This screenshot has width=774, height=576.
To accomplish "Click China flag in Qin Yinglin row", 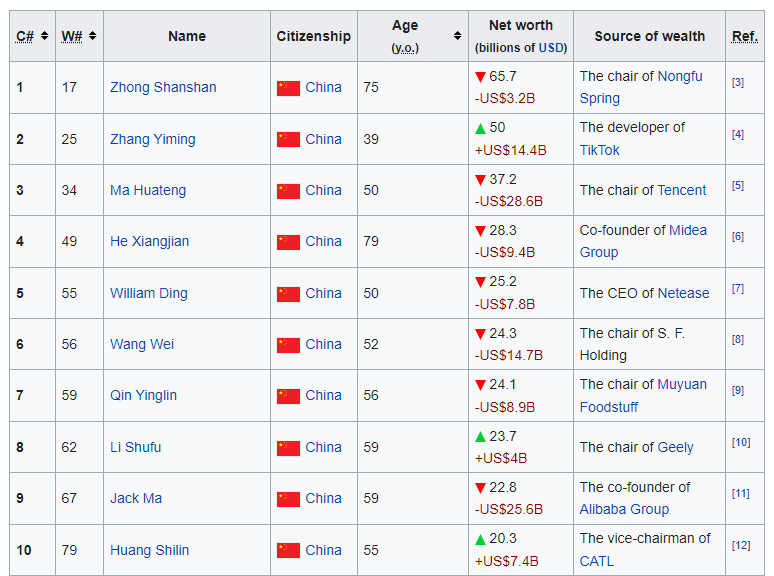I will [x=288, y=396].
